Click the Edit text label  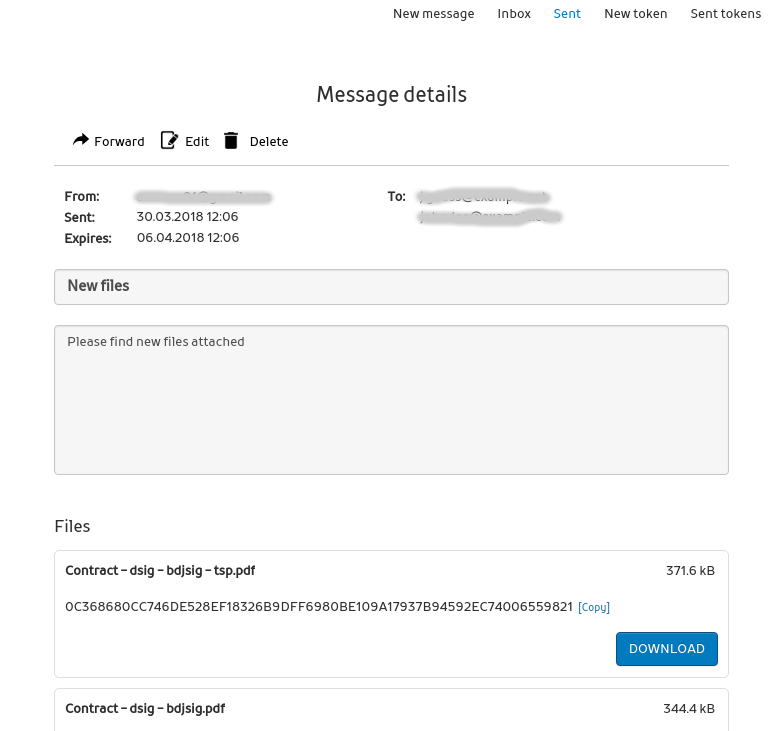[x=197, y=142]
